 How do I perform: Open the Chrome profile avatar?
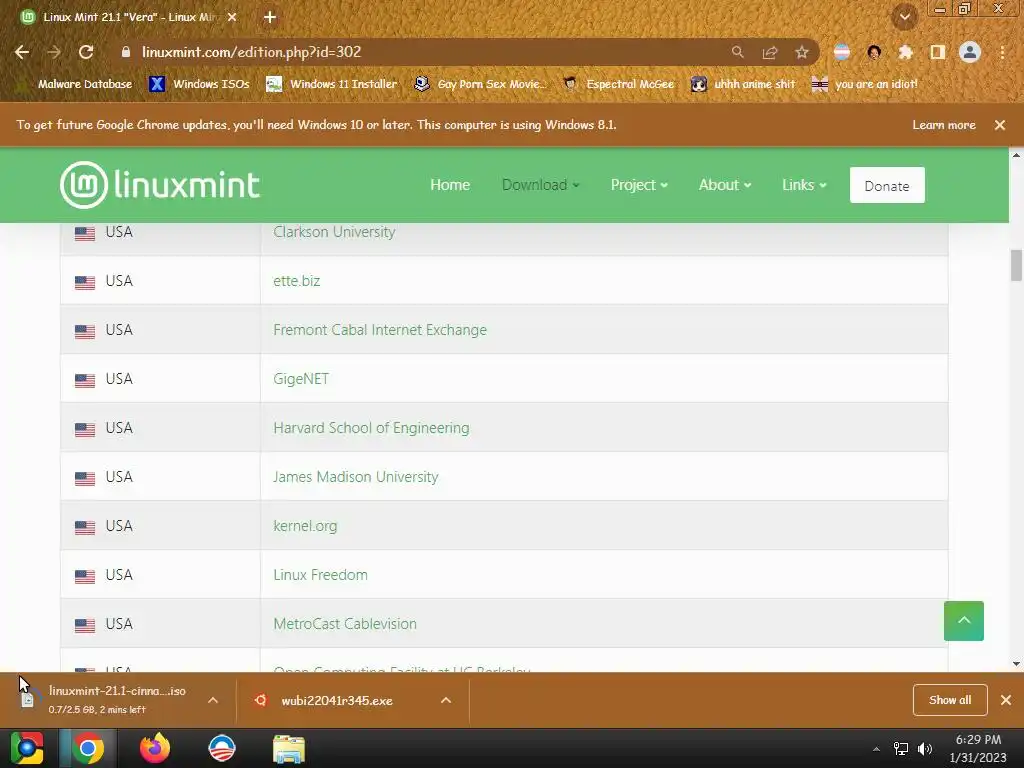(x=970, y=52)
